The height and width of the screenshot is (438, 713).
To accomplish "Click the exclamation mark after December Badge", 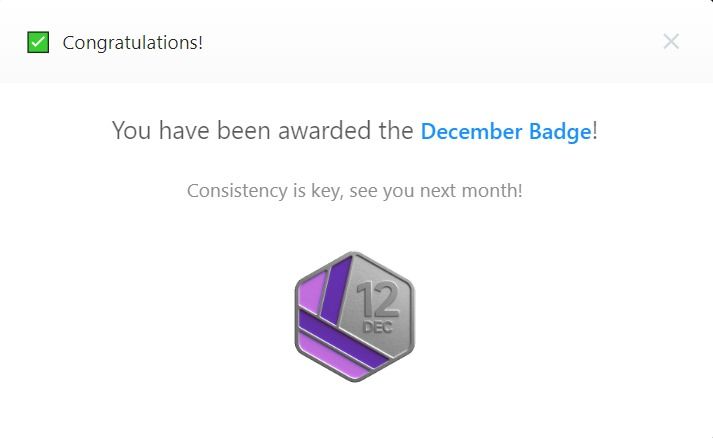I will (x=595, y=131).
